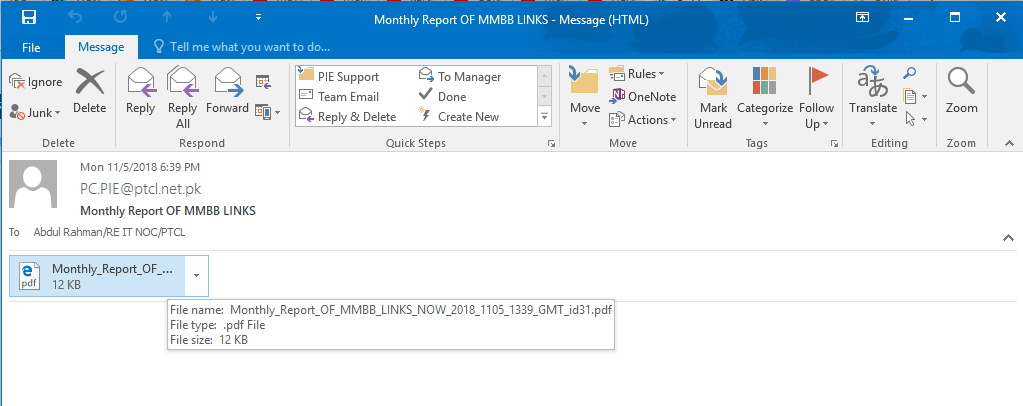Select To Manager quick step

pos(460,76)
